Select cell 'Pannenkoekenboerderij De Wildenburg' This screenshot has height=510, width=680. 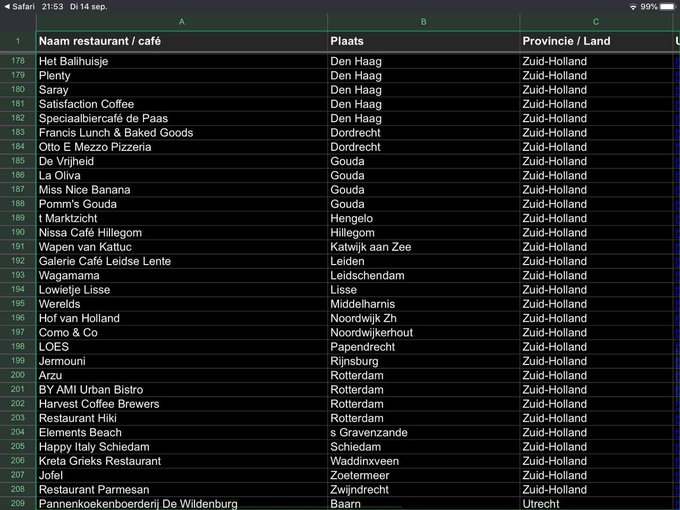[x=182, y=503]
